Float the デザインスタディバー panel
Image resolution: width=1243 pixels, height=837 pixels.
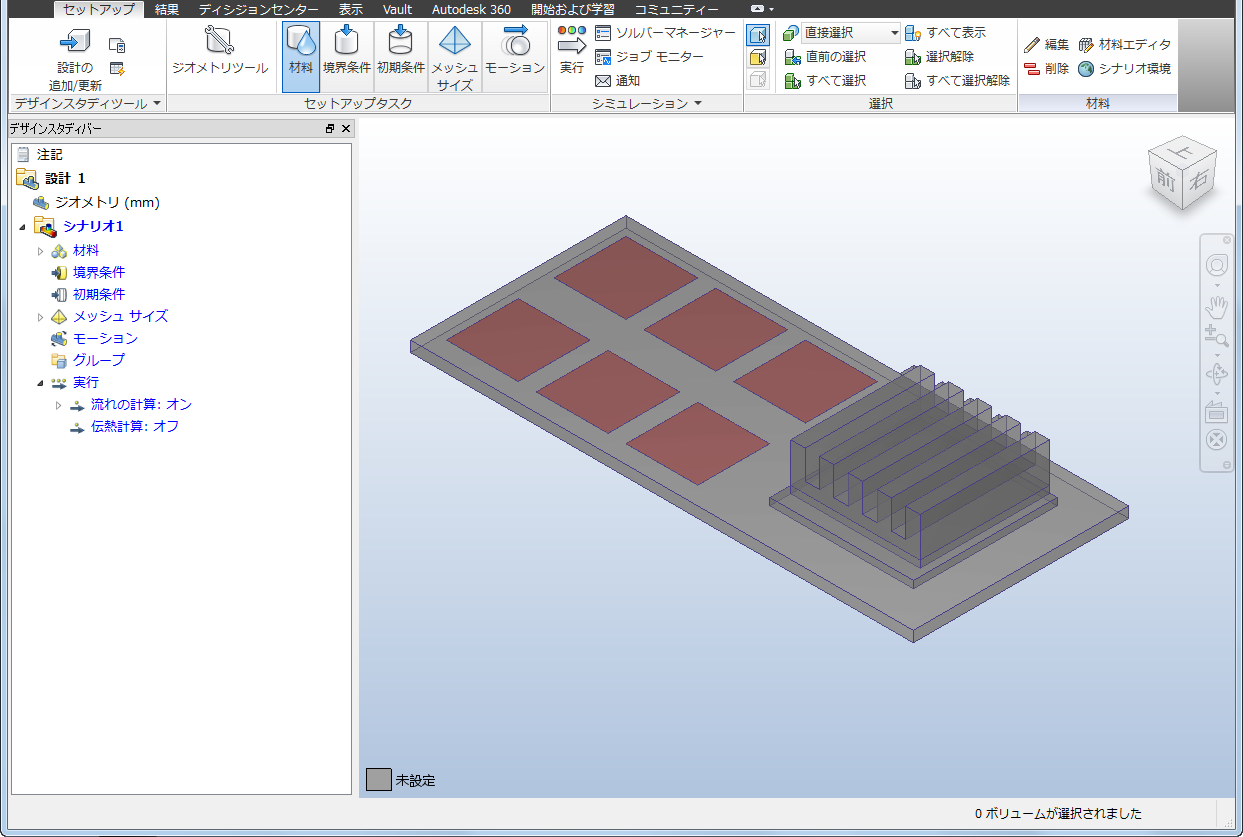[x=330, y=129]
